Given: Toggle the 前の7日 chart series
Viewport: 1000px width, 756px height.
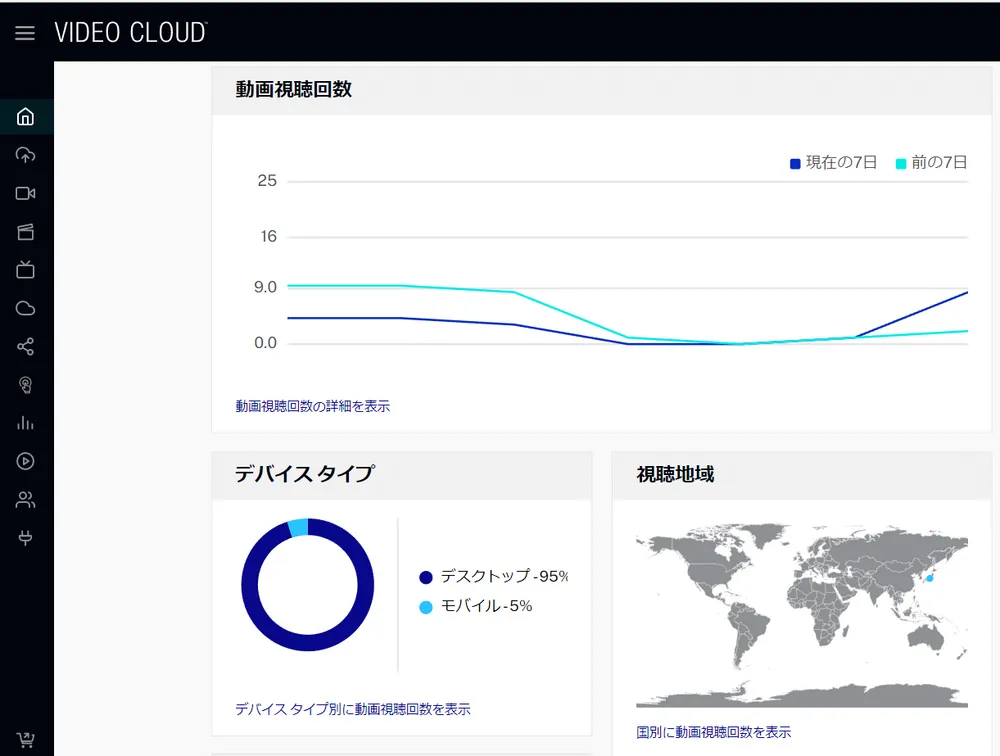Looking at the screenshot, I should pyautogui.click(x=932, y=163).
